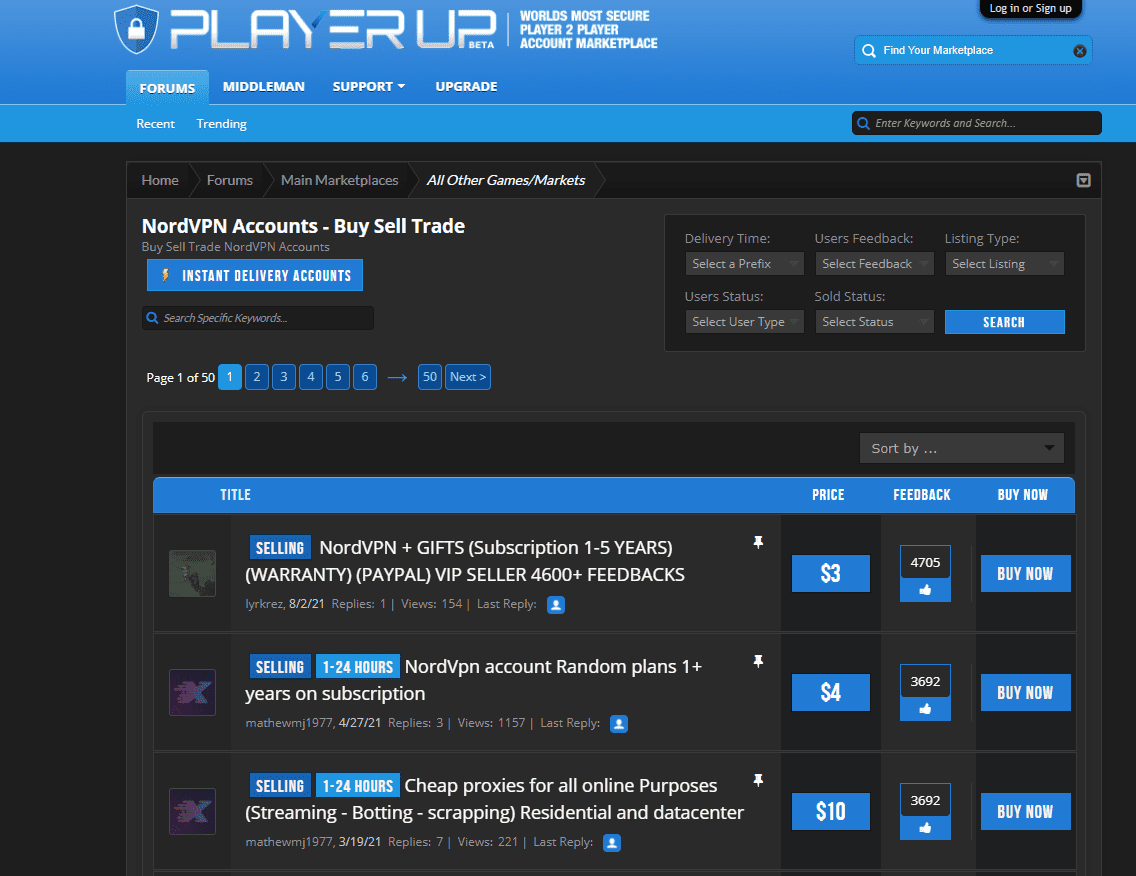Click the pin icon on Cheap proxies listing
This screenshot has width=1136, height=876.
[x=758, y=780]
